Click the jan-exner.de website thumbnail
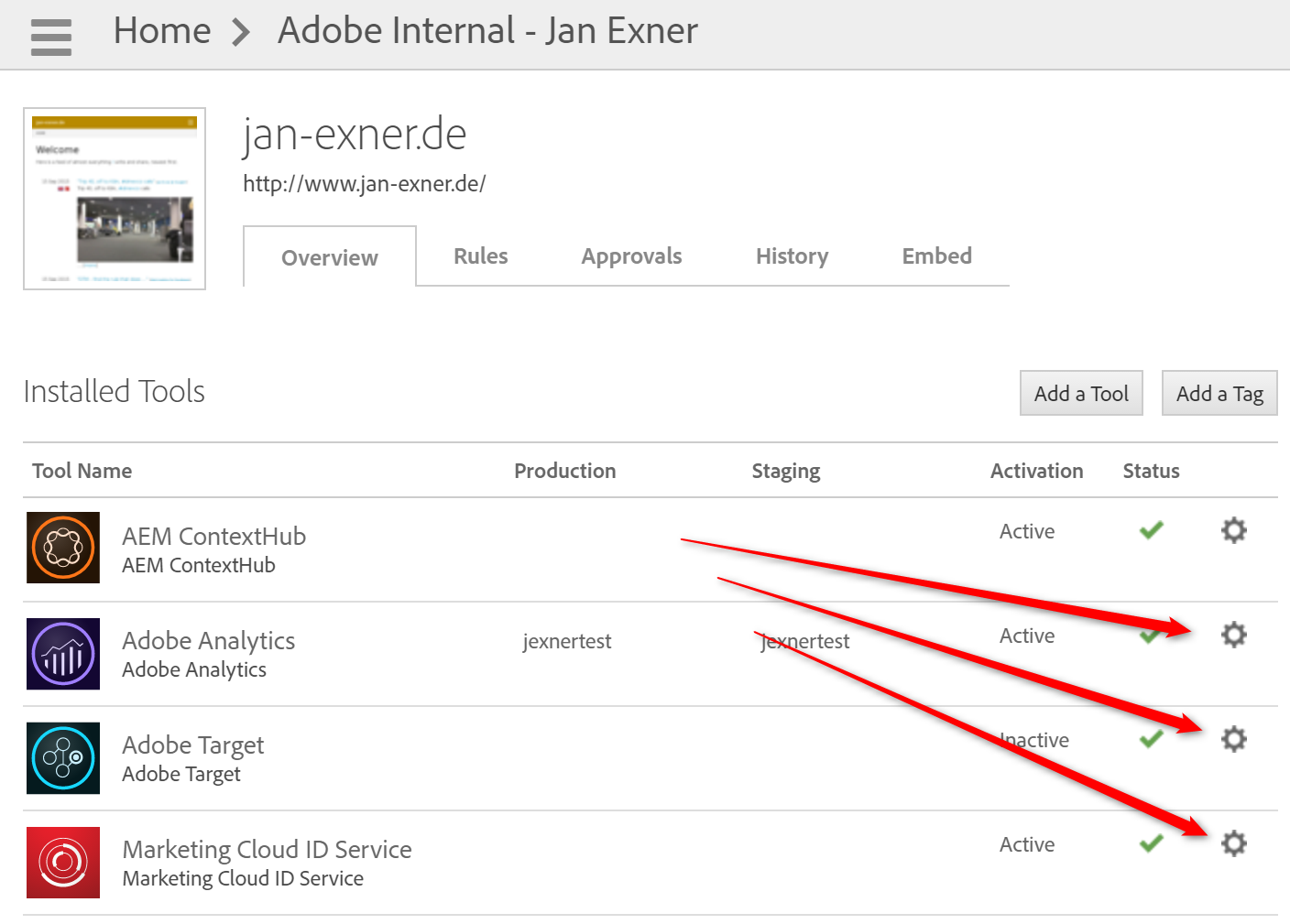Screen dimensions: 1290x924 tap(115, 199)
